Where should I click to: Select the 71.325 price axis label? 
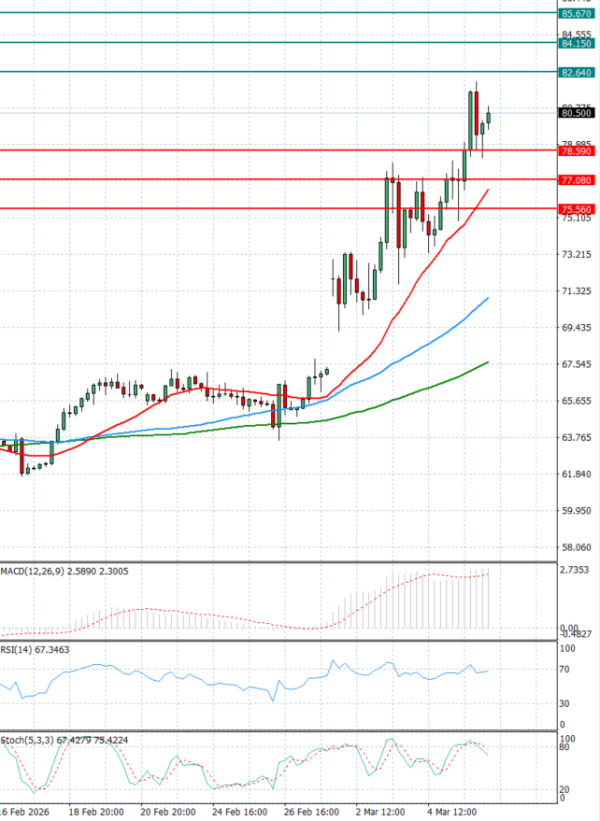coord(576,291)
